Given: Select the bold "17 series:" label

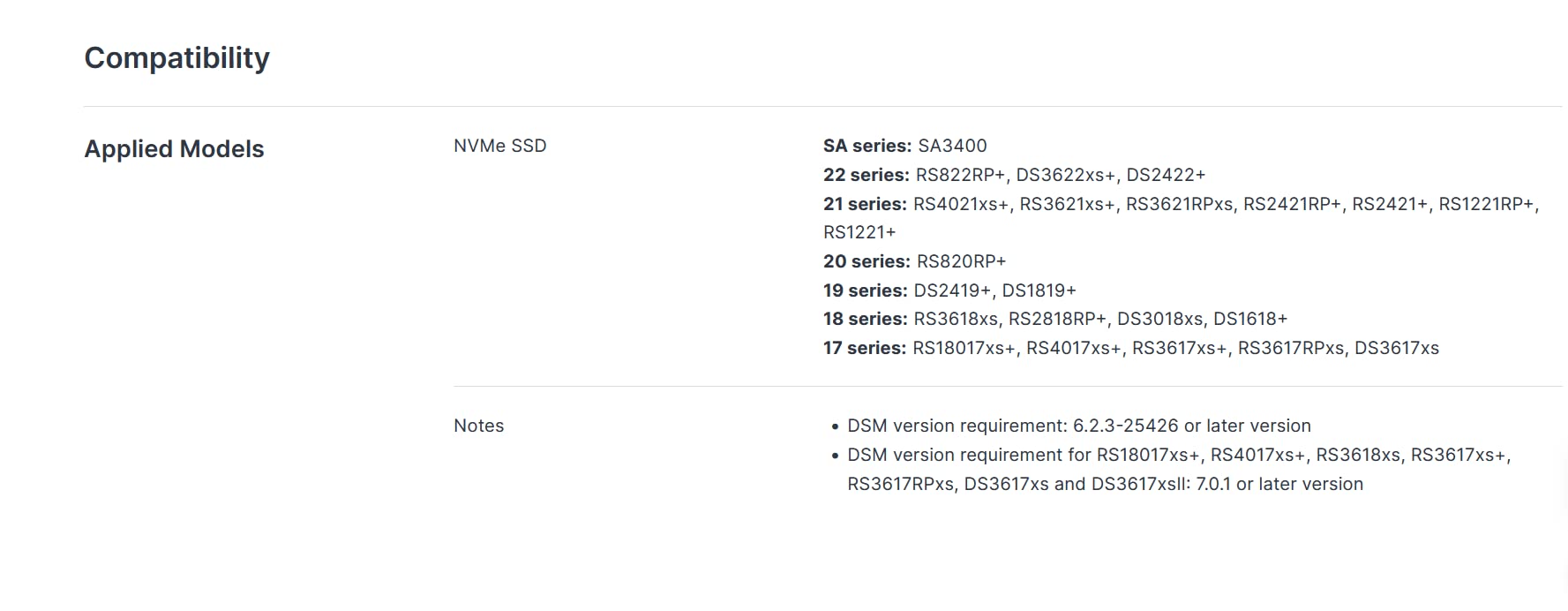Looking at the screenshot, I should pyautogui.click(x=864, y=348).
